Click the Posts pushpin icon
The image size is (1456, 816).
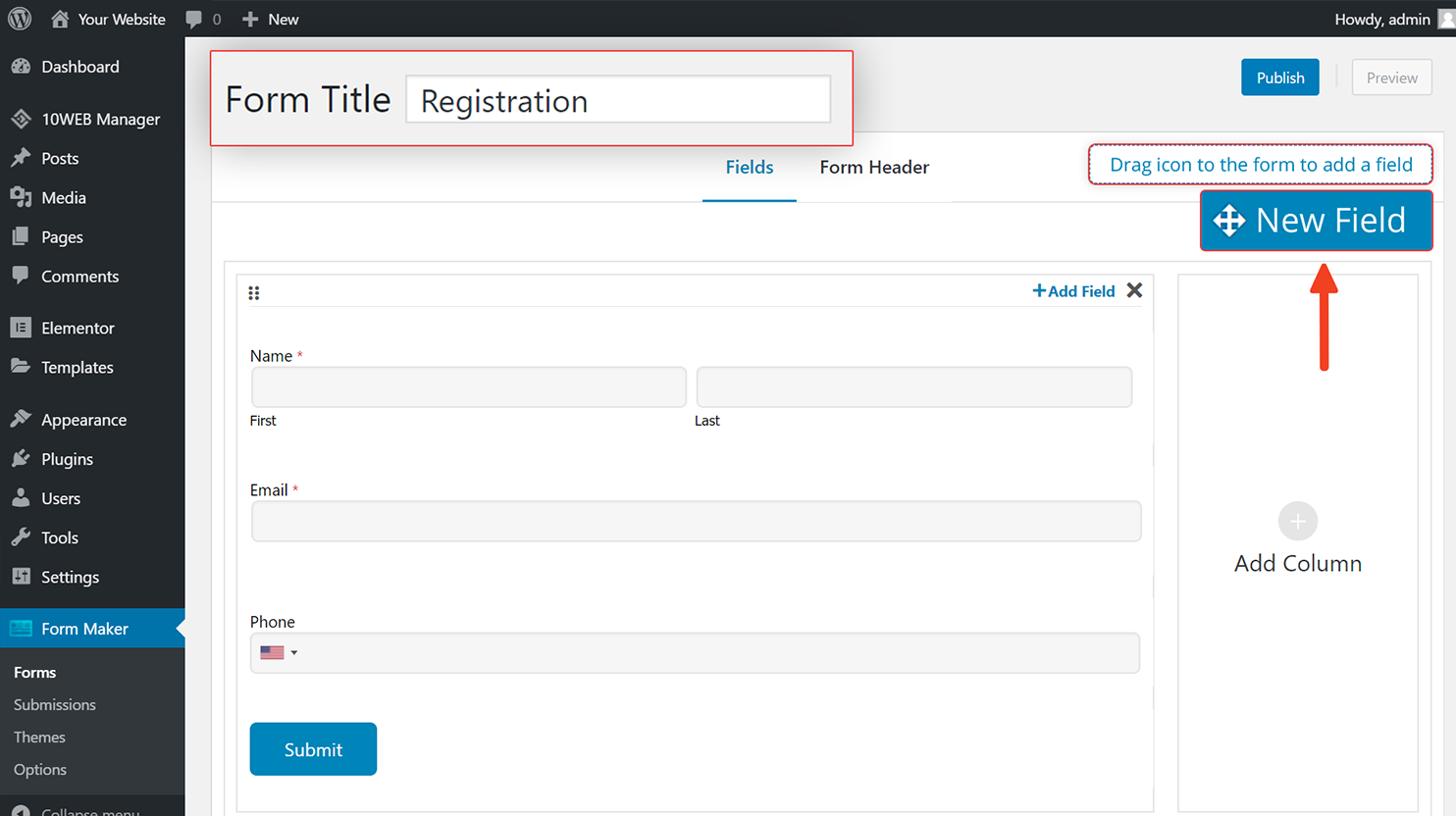pyautogui.click(x=21, y=158)
